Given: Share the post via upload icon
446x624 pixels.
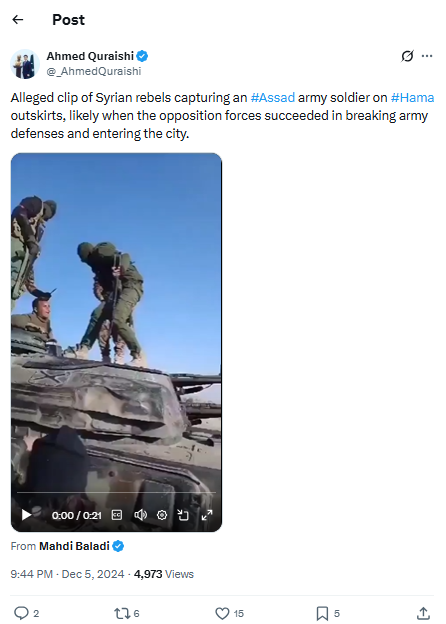Looking at the screenshot, I should (x=424, y=613).
